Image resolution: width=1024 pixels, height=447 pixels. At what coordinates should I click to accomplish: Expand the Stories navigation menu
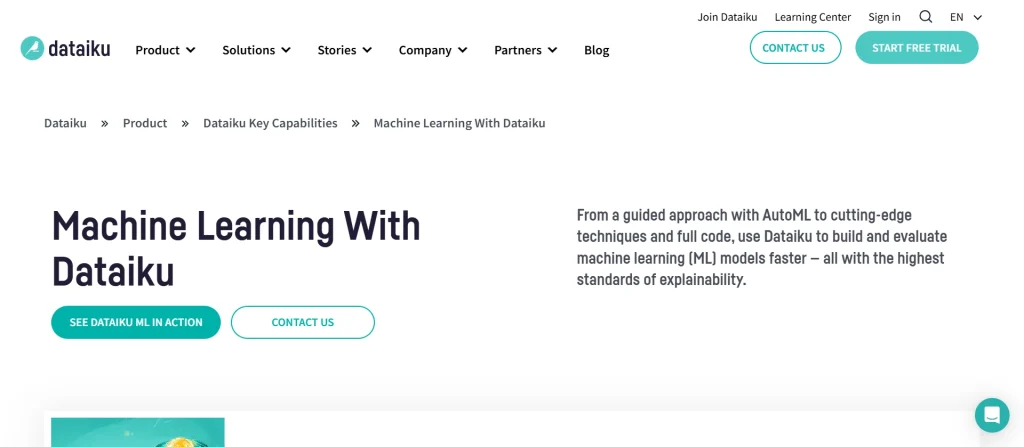point(344,50)
